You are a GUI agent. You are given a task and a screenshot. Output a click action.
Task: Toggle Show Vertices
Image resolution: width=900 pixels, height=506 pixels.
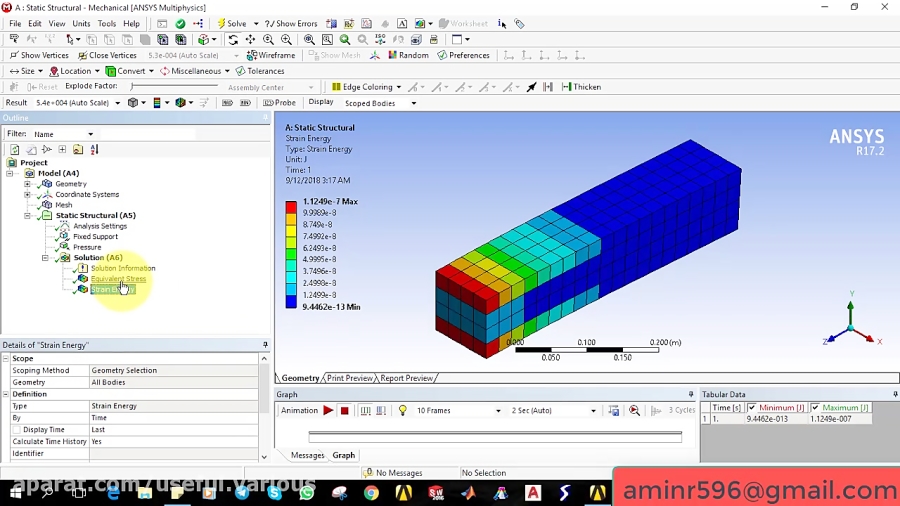(x=39, y=56)
